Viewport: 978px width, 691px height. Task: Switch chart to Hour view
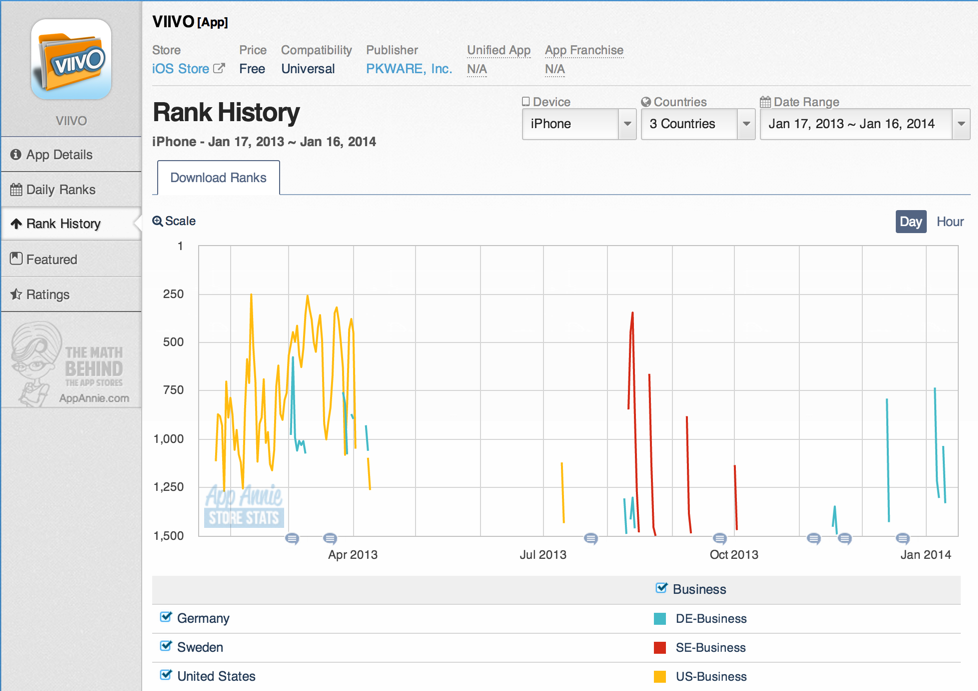pos(950,222)
